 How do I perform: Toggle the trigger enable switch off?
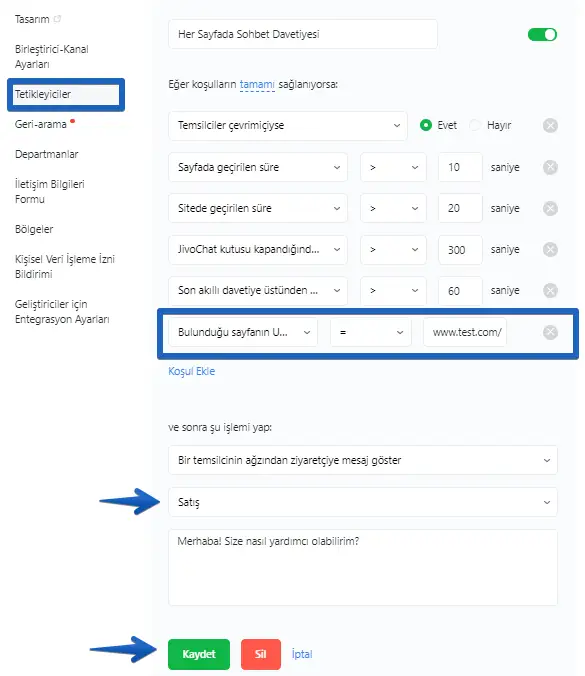[542, 34]
